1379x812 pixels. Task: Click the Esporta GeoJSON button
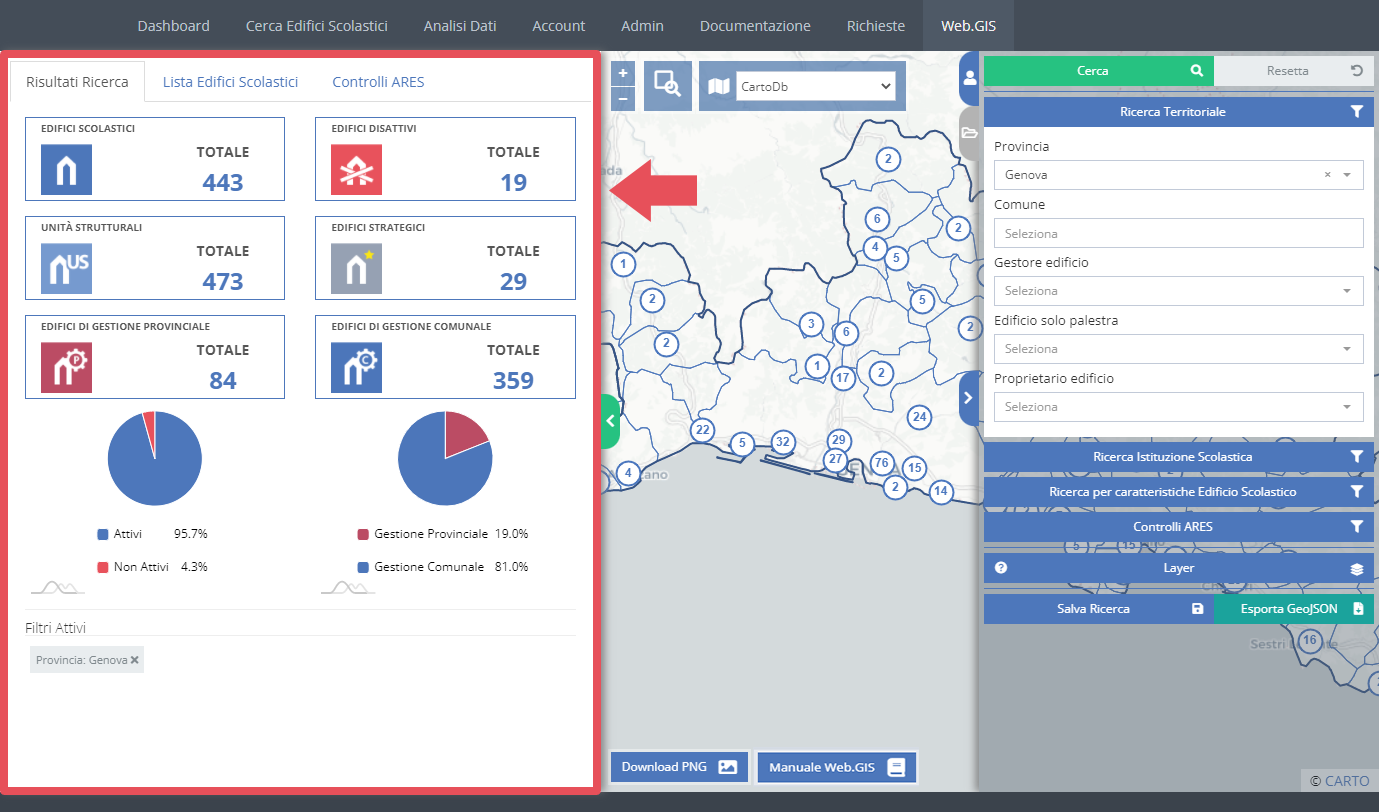pyautogui.click(x=1295, y=609)
